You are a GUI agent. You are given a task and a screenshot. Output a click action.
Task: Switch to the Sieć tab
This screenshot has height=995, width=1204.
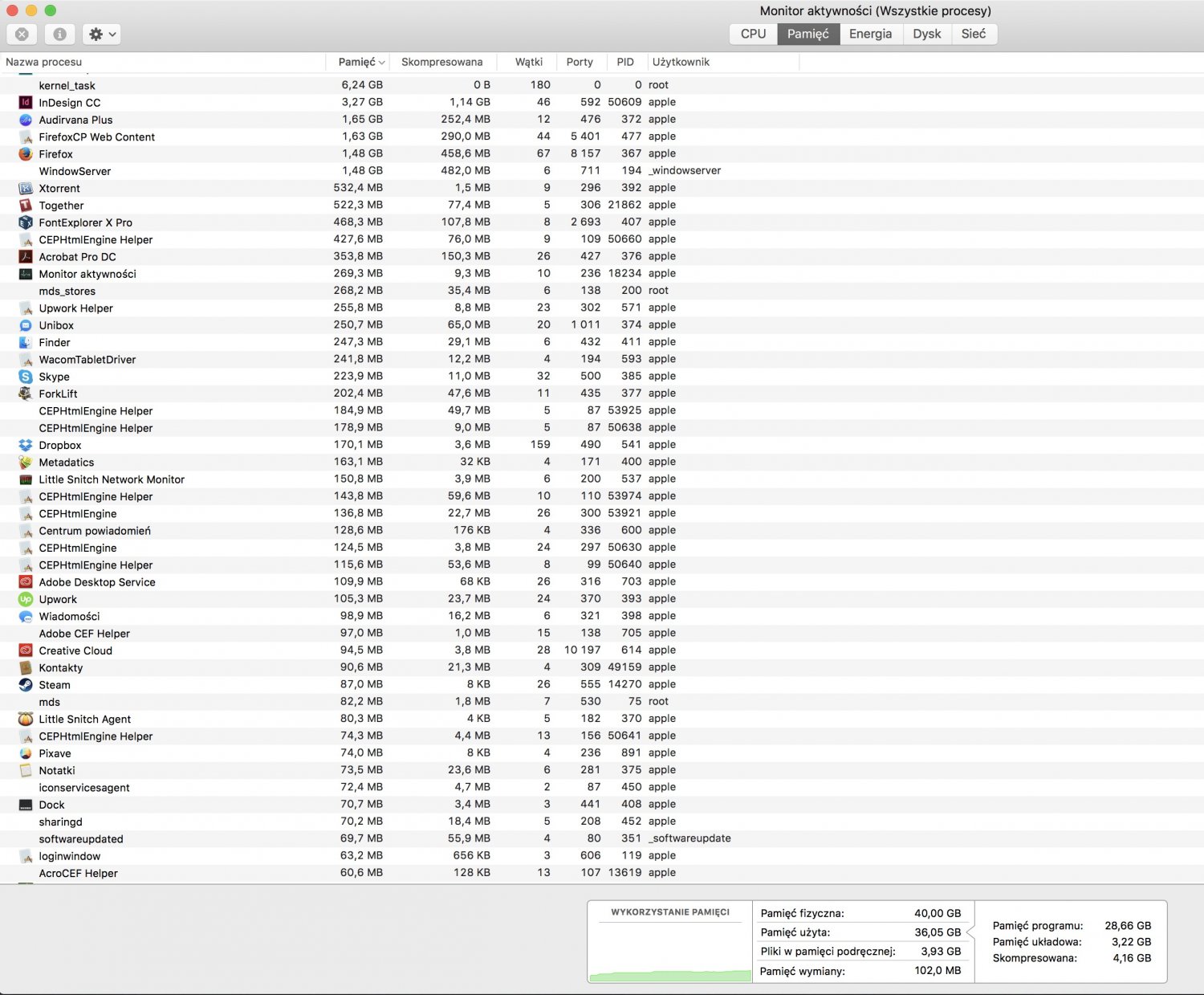point(973,34)
